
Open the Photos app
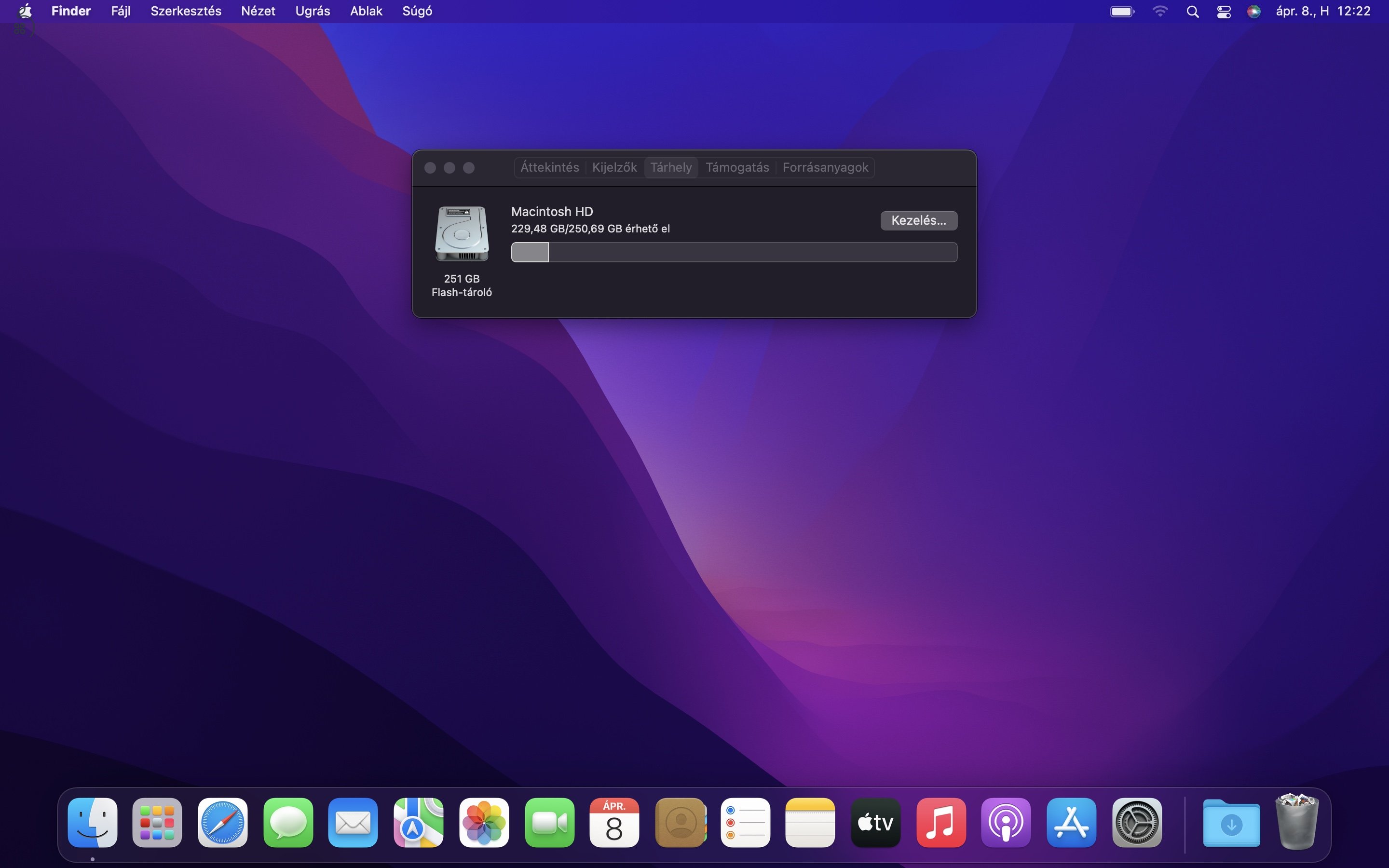point(484,822)
